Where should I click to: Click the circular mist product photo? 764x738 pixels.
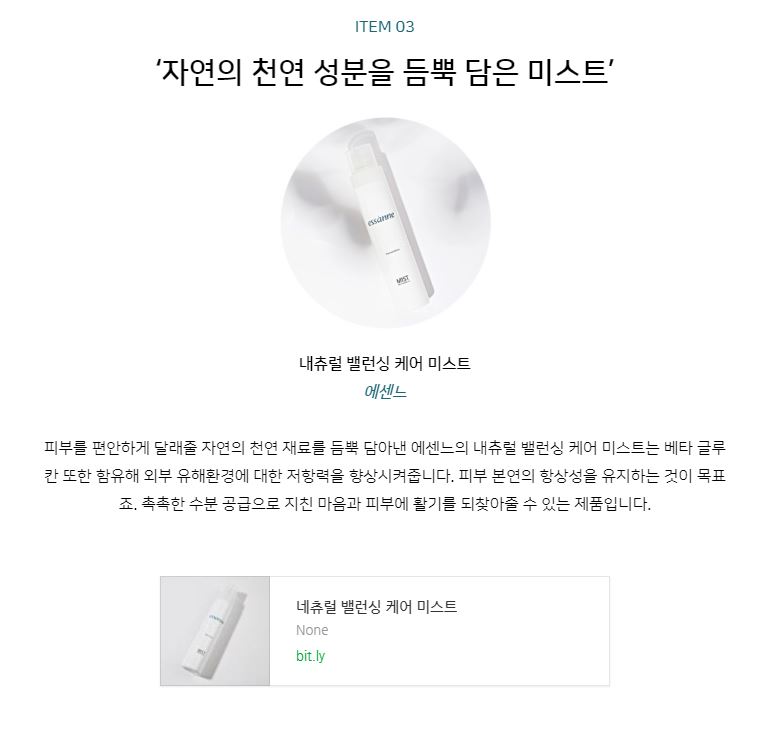point(385,222)
